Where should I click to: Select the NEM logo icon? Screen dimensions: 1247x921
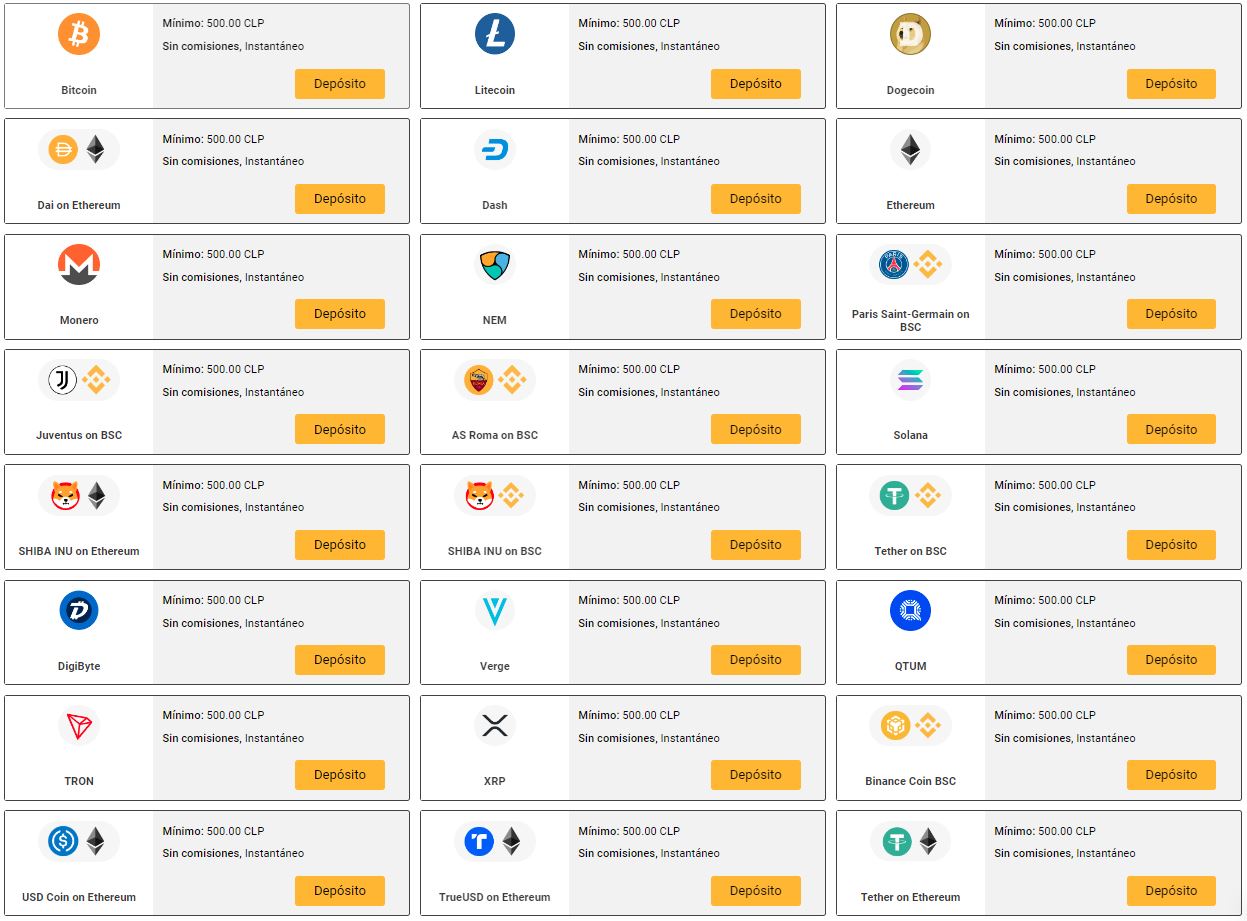494,265
